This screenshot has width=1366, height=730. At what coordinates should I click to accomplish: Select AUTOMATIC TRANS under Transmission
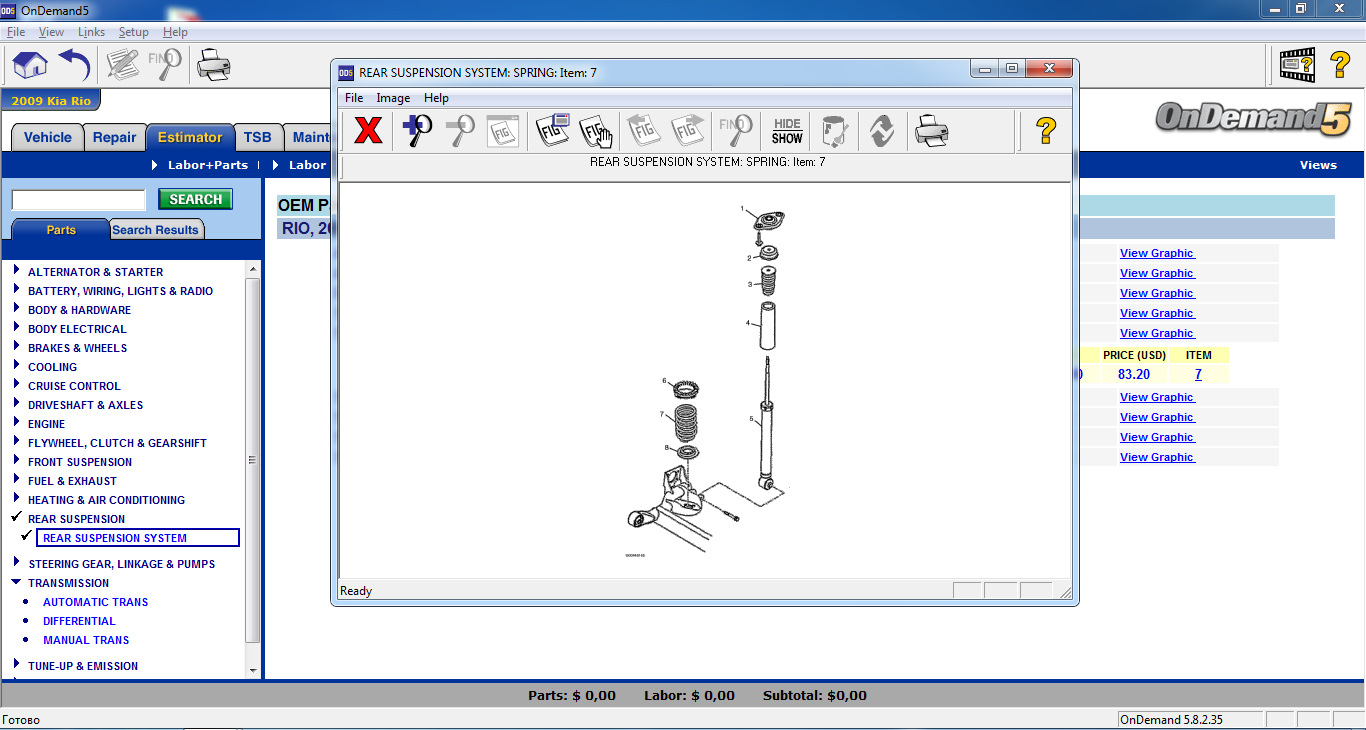[x=95, y=602]
